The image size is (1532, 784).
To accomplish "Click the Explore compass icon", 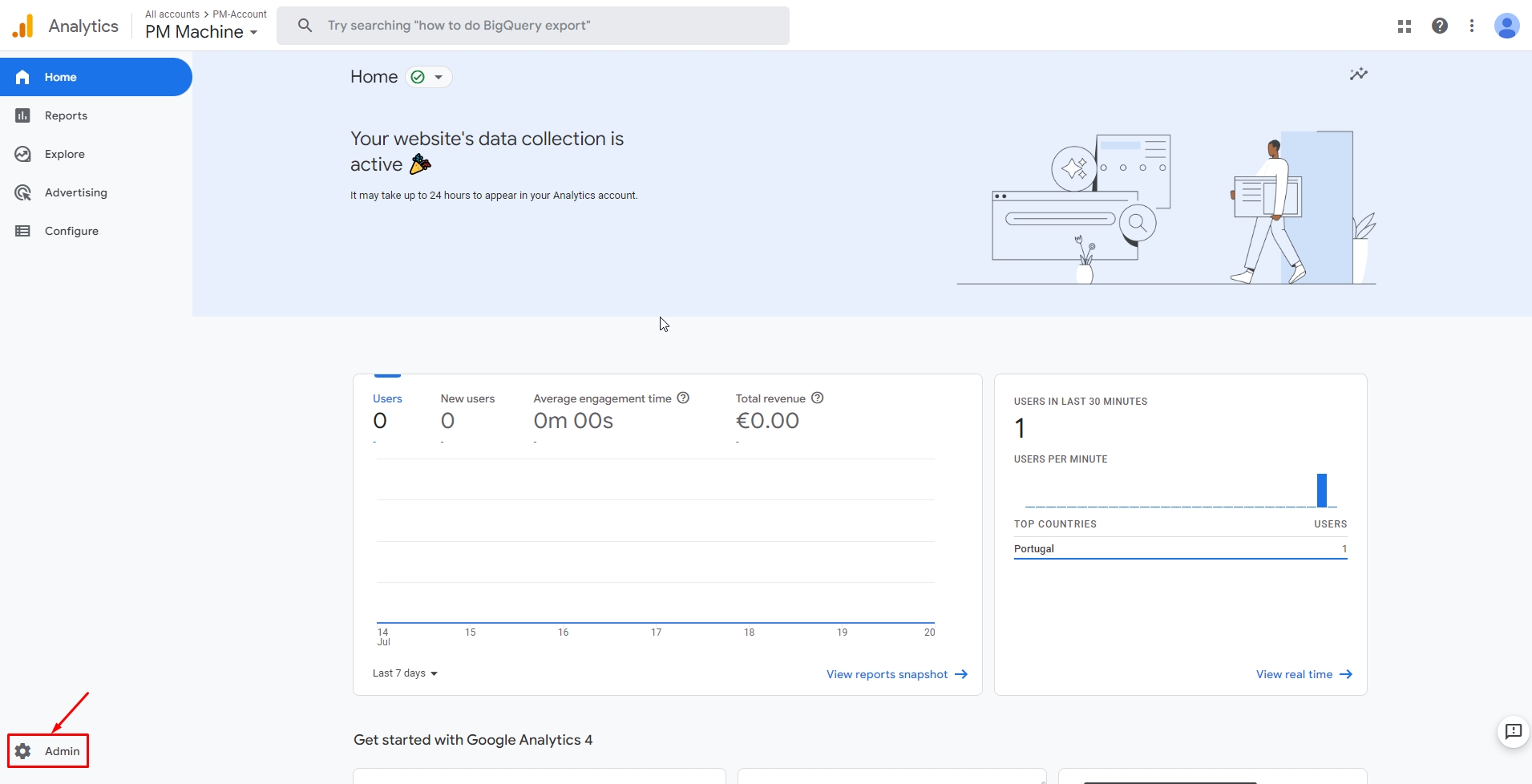I will pos(23,154).
